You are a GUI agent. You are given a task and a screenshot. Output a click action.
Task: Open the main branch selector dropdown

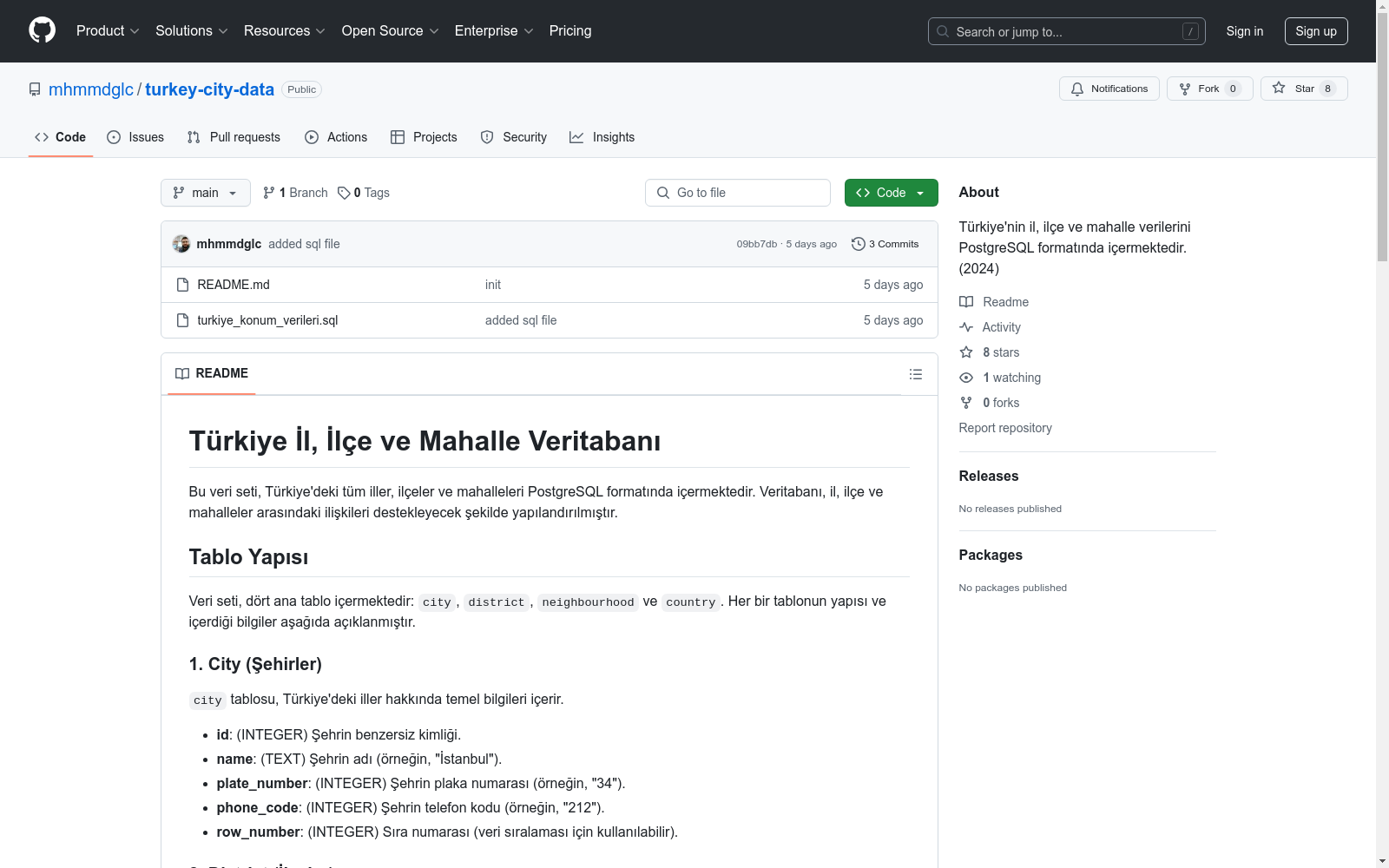[x=206, y=193]
